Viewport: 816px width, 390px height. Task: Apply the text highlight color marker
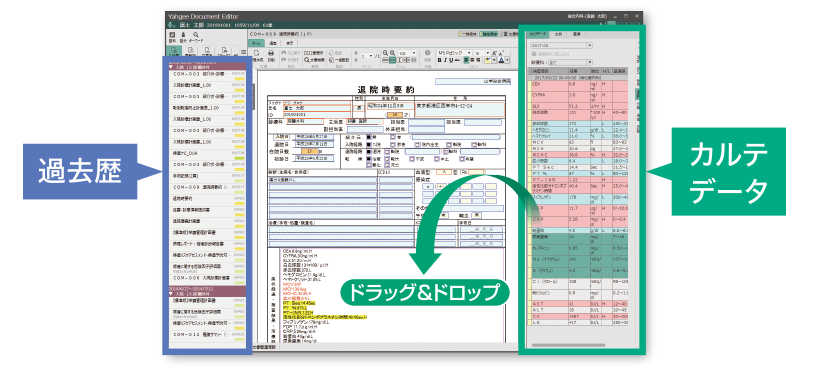(x=488, y=60)
